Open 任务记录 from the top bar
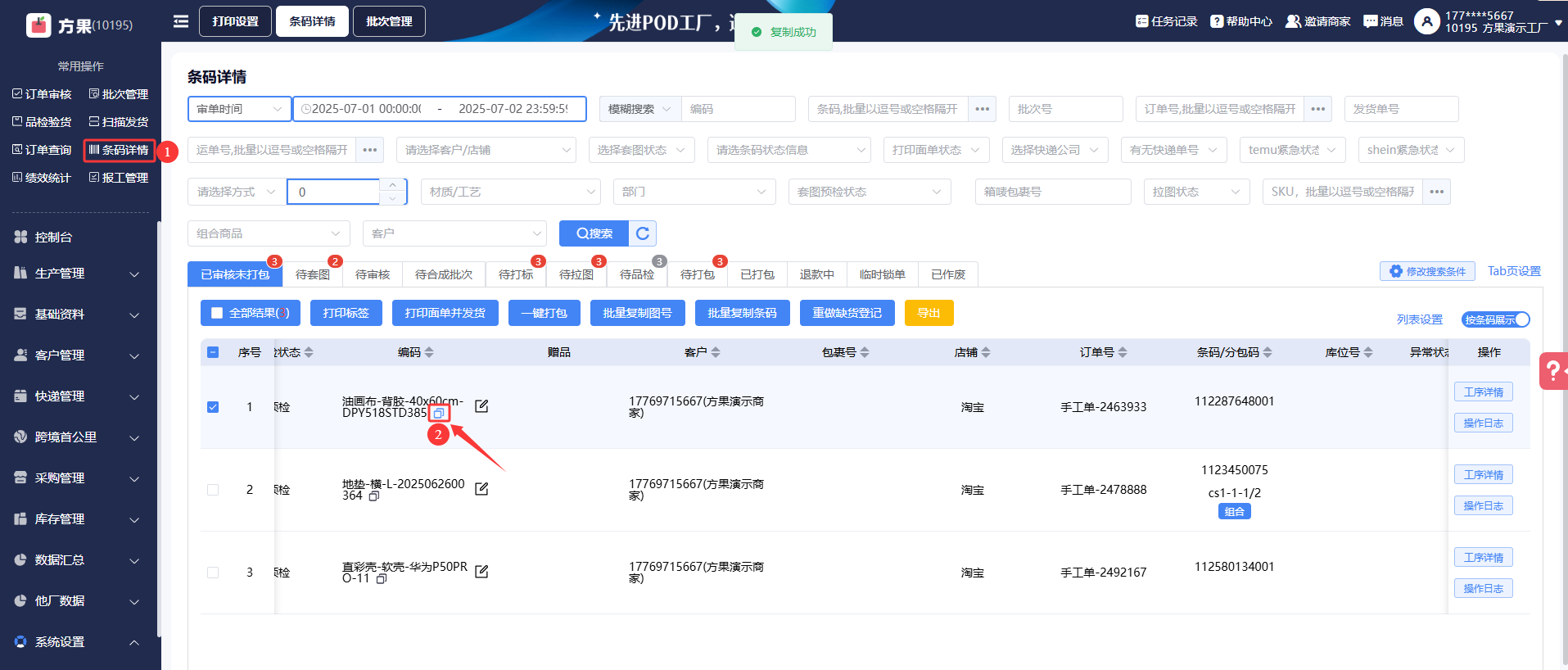 [1167, 21]
